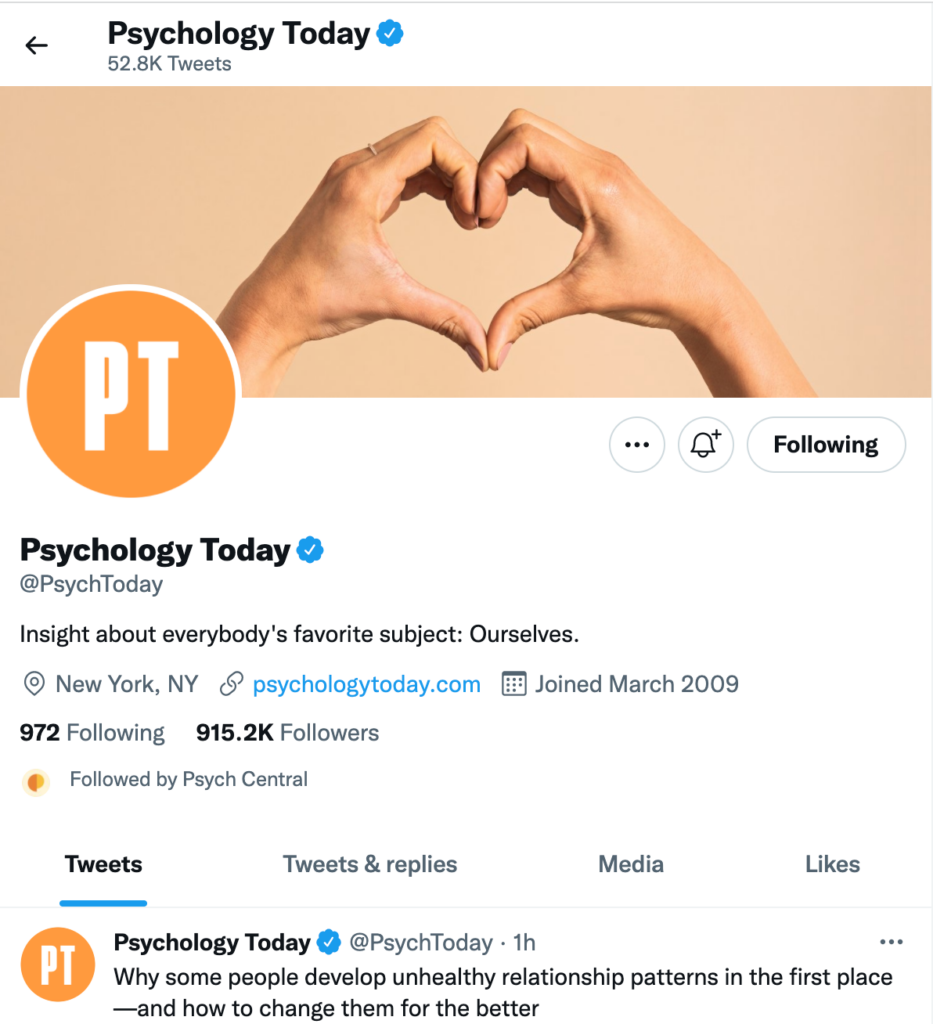Switch to Tweets & replies tab
The image size is (933, 1024).
[370, 865]
